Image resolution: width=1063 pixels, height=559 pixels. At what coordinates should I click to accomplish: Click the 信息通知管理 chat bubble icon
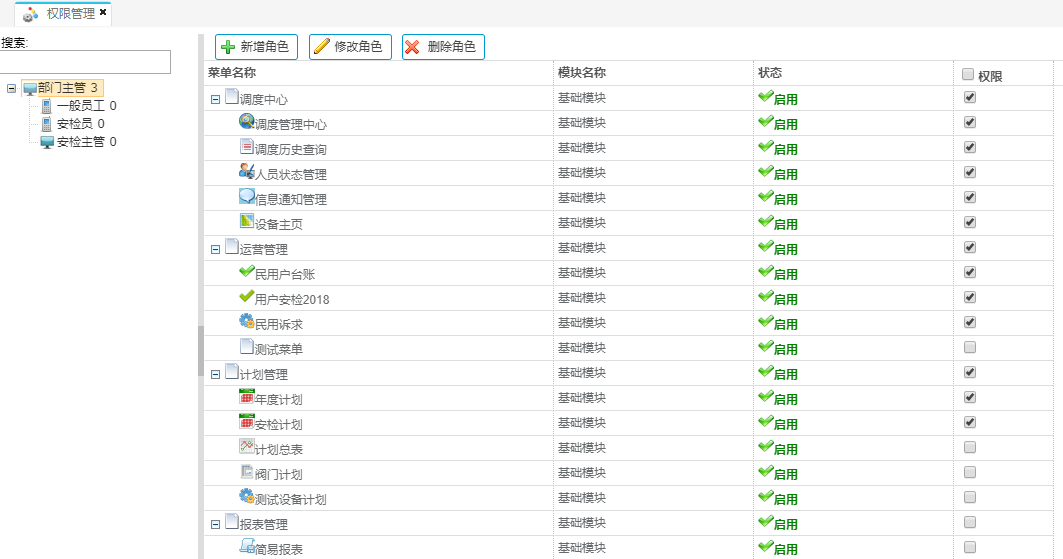tap(247, 196)
